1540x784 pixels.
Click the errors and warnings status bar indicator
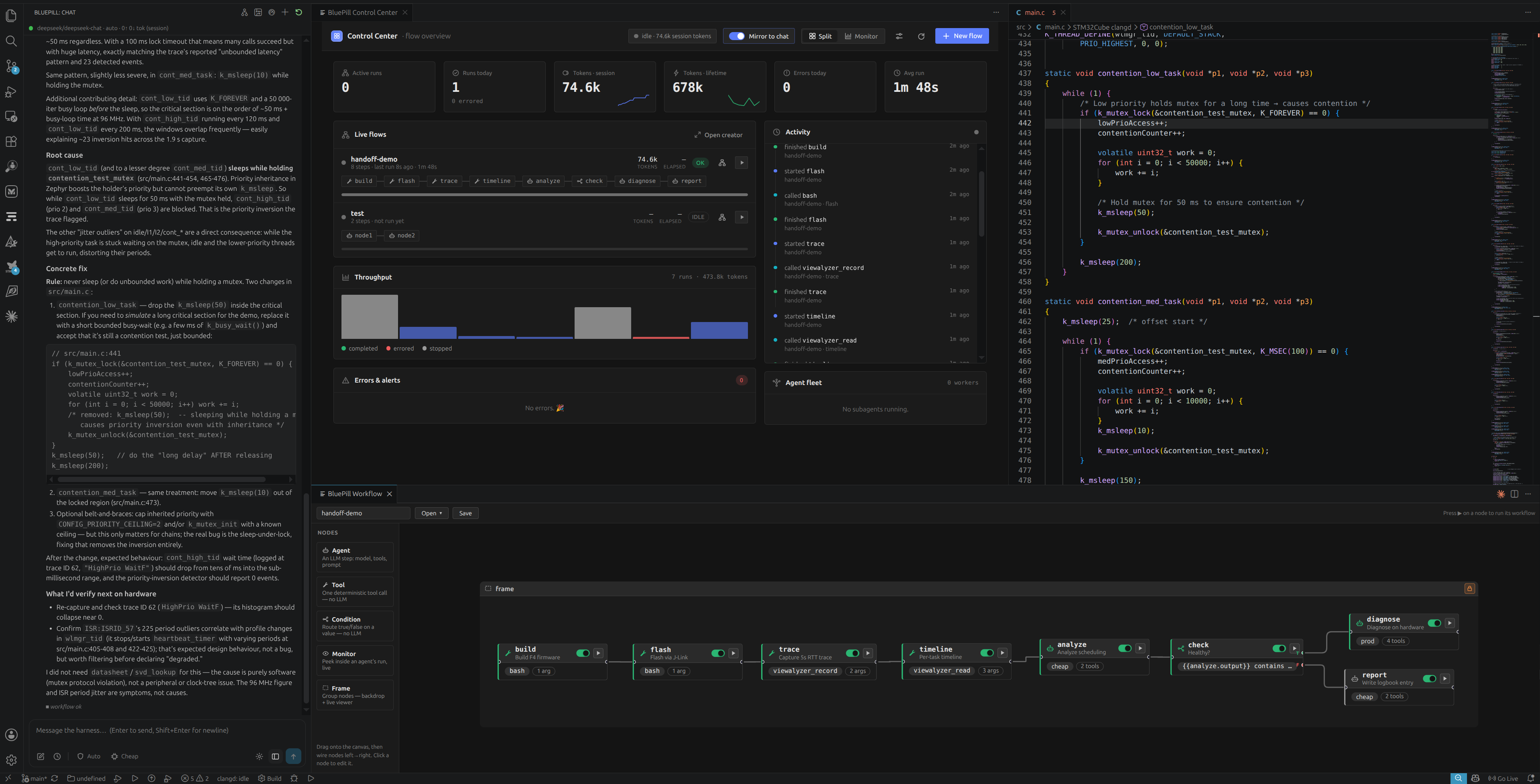point(195,778)
